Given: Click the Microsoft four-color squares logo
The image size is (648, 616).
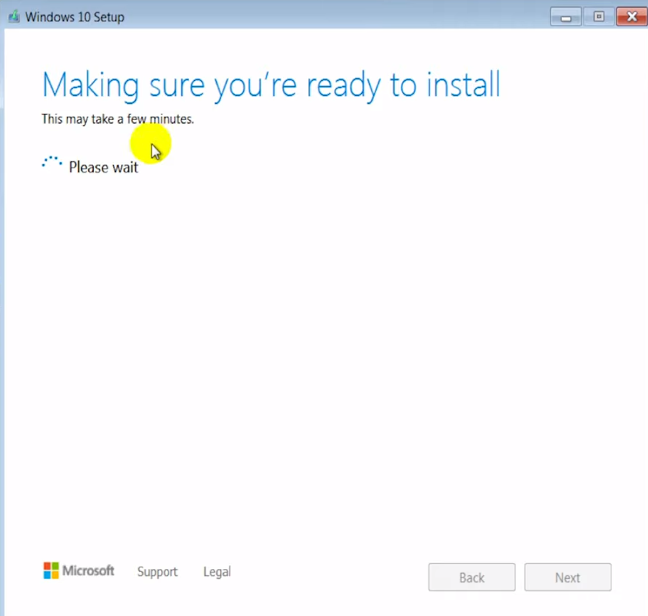Looking at the screenshot, I should pyautogui.click(x=51, y=571).
